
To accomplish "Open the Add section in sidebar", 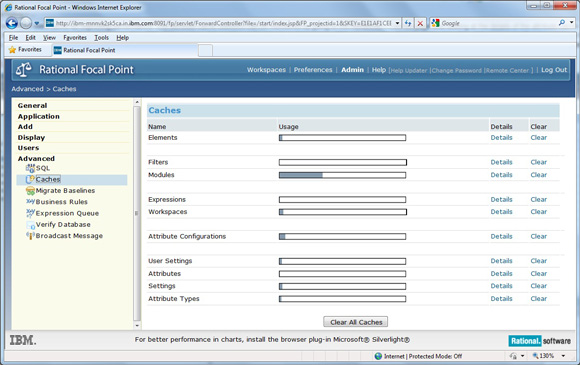I will [x=25, y=126].
